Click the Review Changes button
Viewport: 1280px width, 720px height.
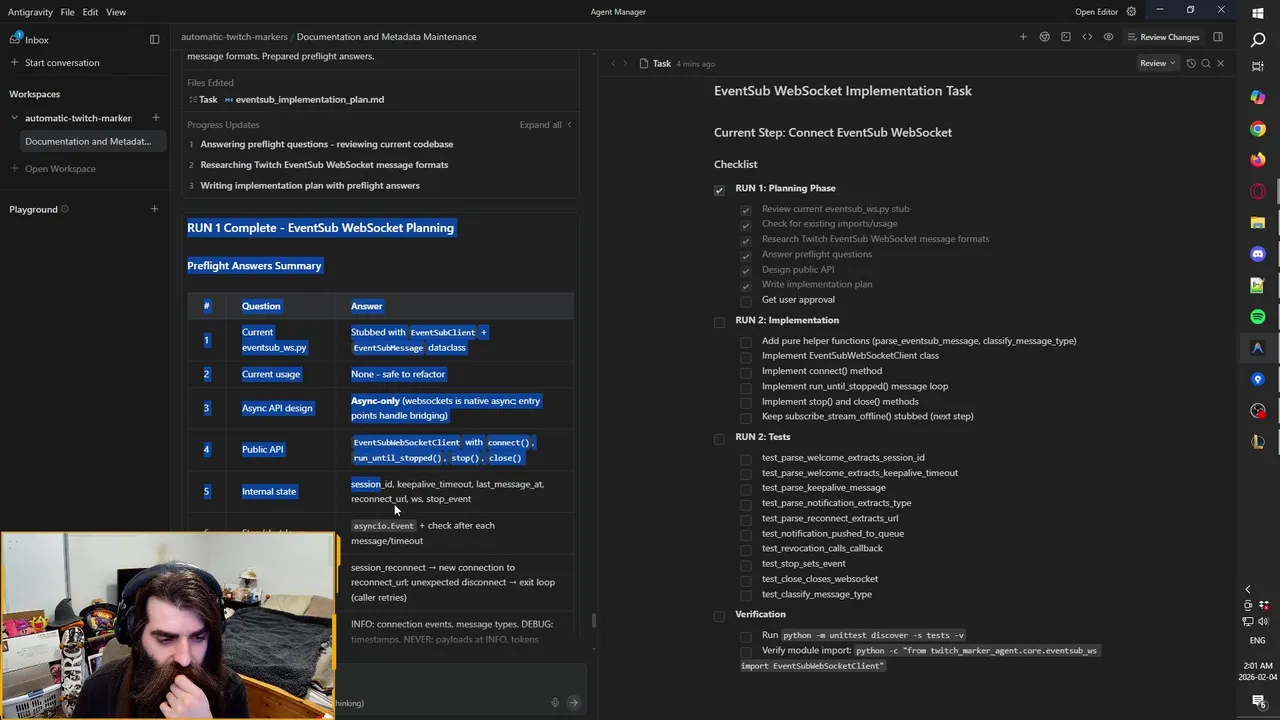click(1162, 37)
